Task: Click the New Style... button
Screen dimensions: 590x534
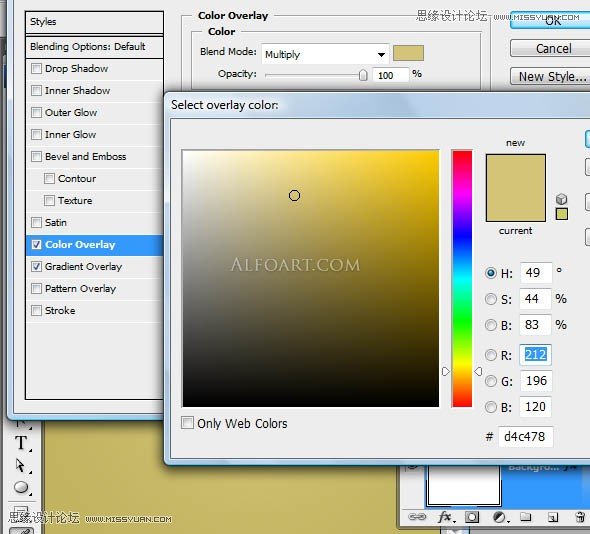Action: (x=550, y=76)
